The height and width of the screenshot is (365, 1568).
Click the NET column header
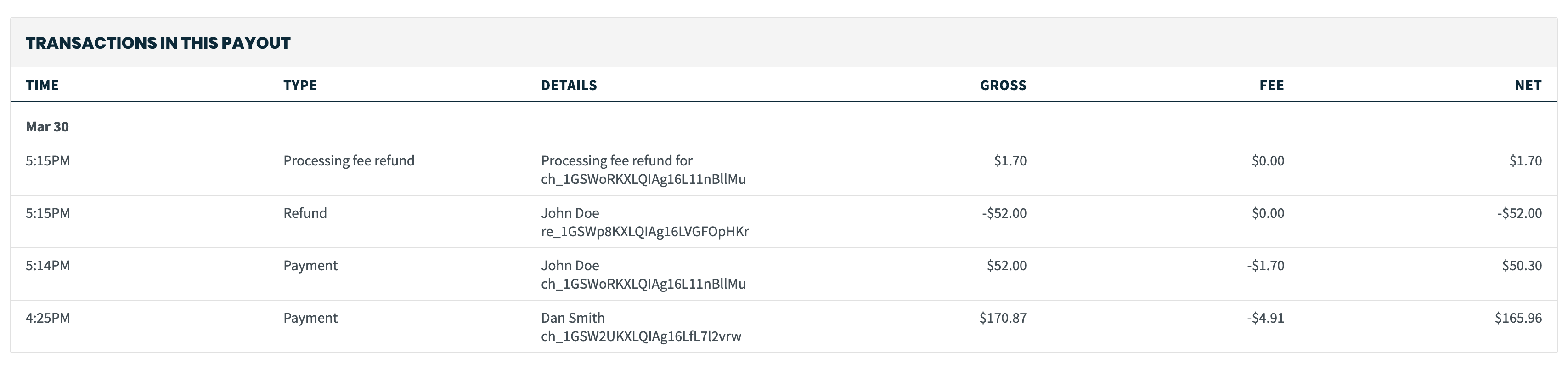(x=1528, y=86)
